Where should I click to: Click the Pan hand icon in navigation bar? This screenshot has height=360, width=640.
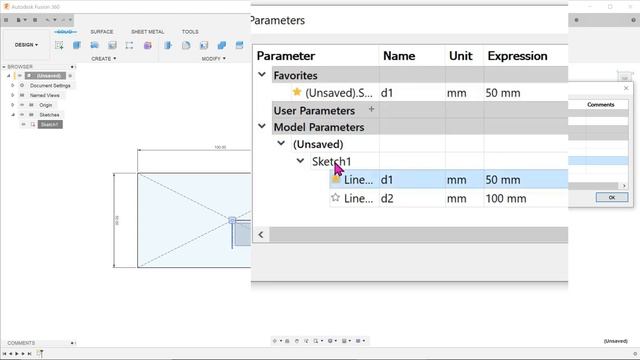(x=297, y=341)
